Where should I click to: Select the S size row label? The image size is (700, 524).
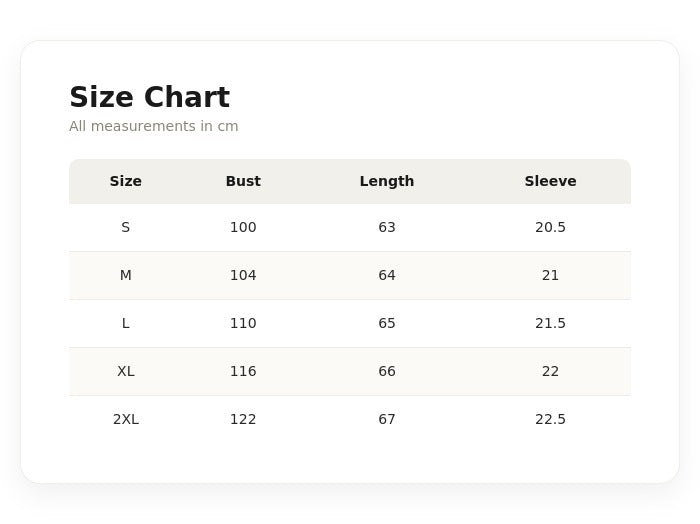[x=125, y=228]
